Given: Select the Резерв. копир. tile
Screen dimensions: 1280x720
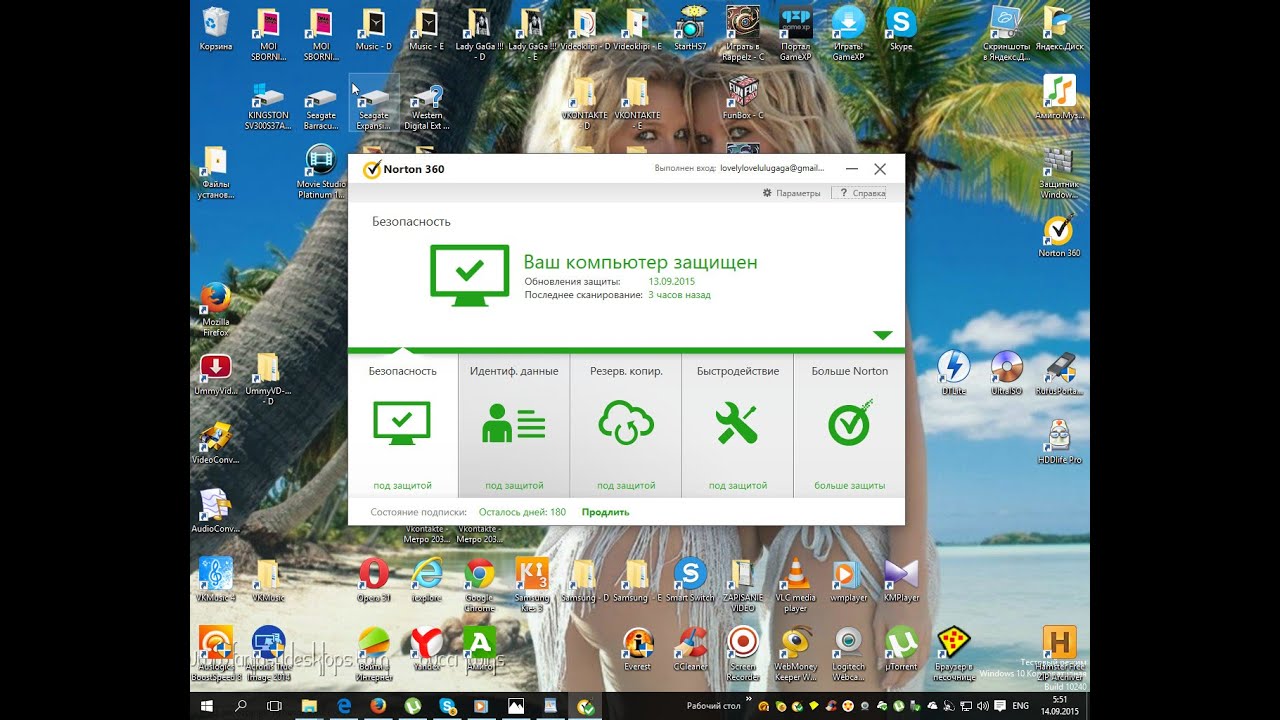Looking at the screenshot, I should click(x=626, y=425).
